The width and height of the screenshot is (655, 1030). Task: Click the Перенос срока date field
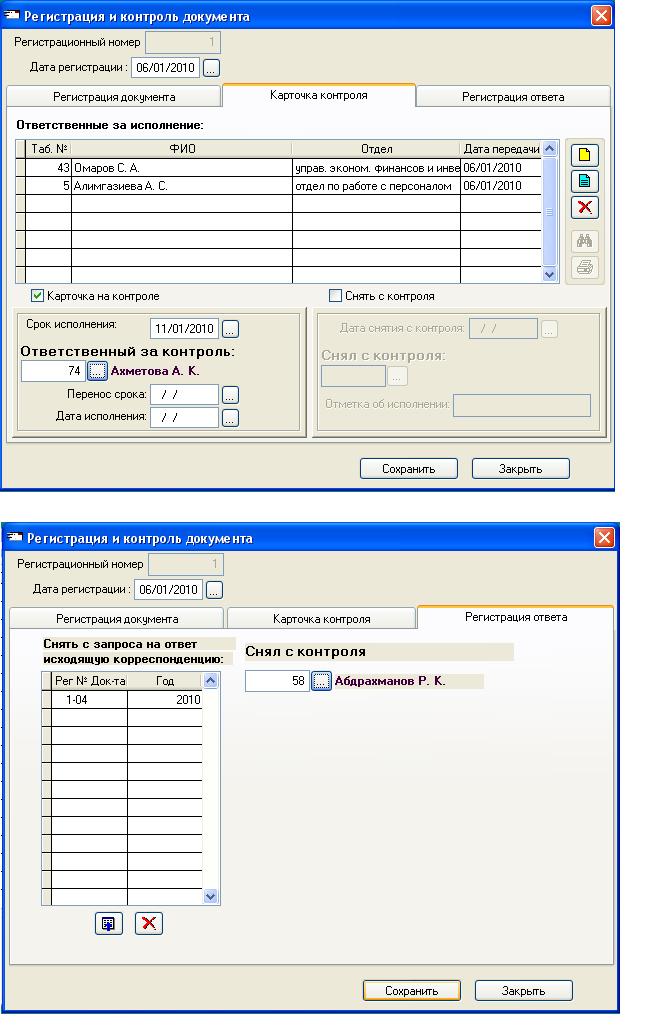coord(184,395)
